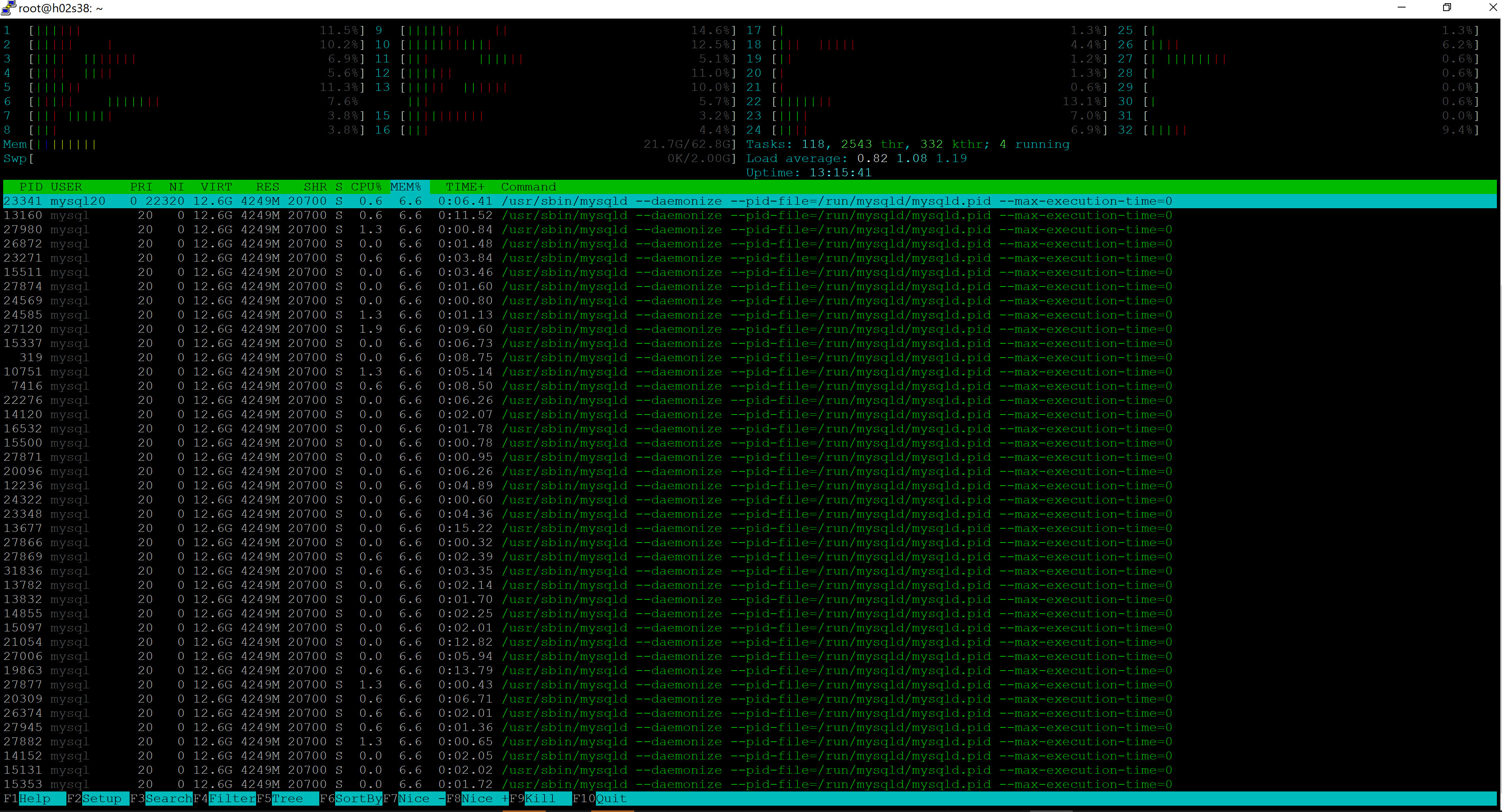
Task: Restore the window using the title bar button
Action: pyautogui.click(x=1447, y=8)
